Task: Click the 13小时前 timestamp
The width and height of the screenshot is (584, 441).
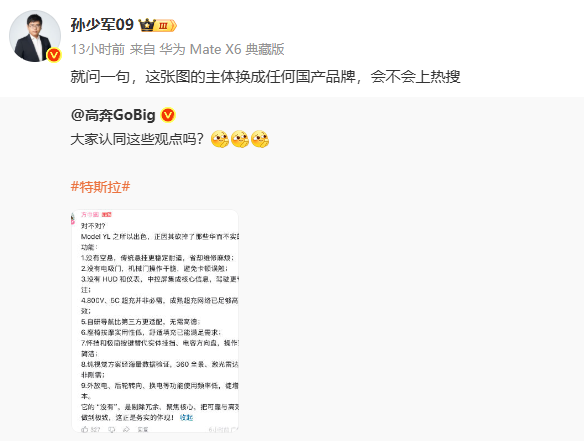Action: click(98, 49)
